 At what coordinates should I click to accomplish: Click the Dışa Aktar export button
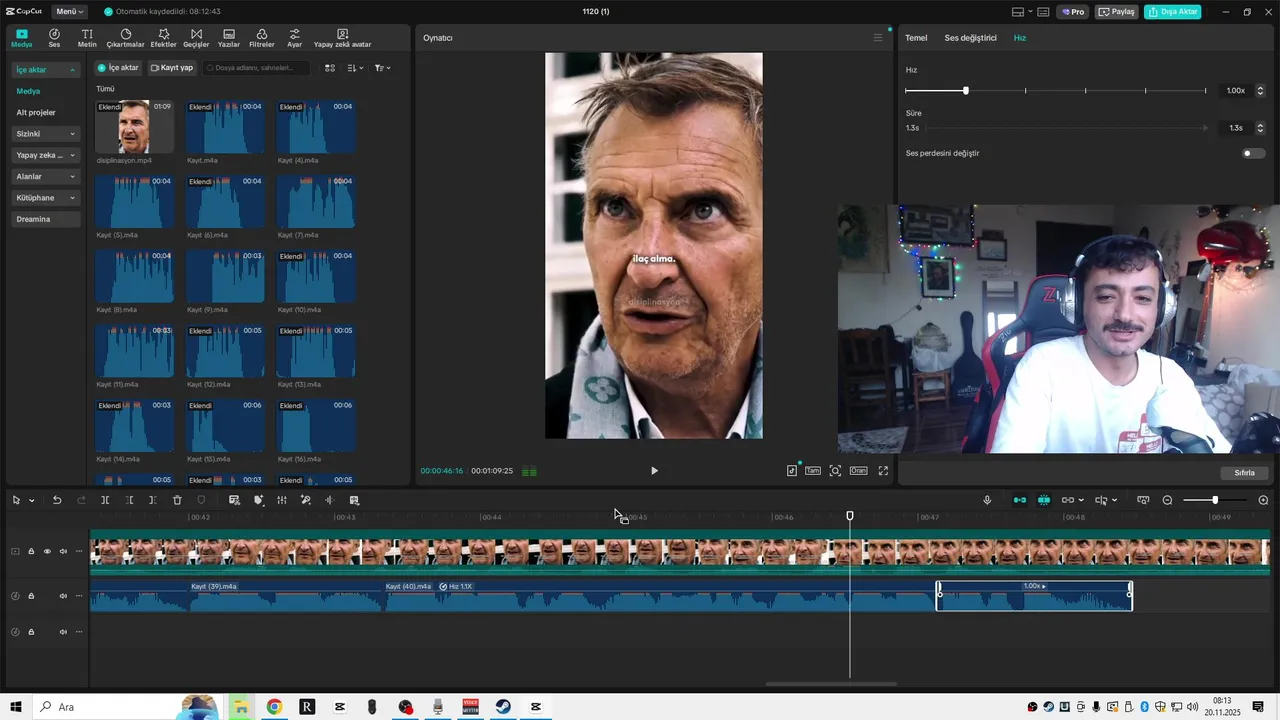coord(1173,12)
